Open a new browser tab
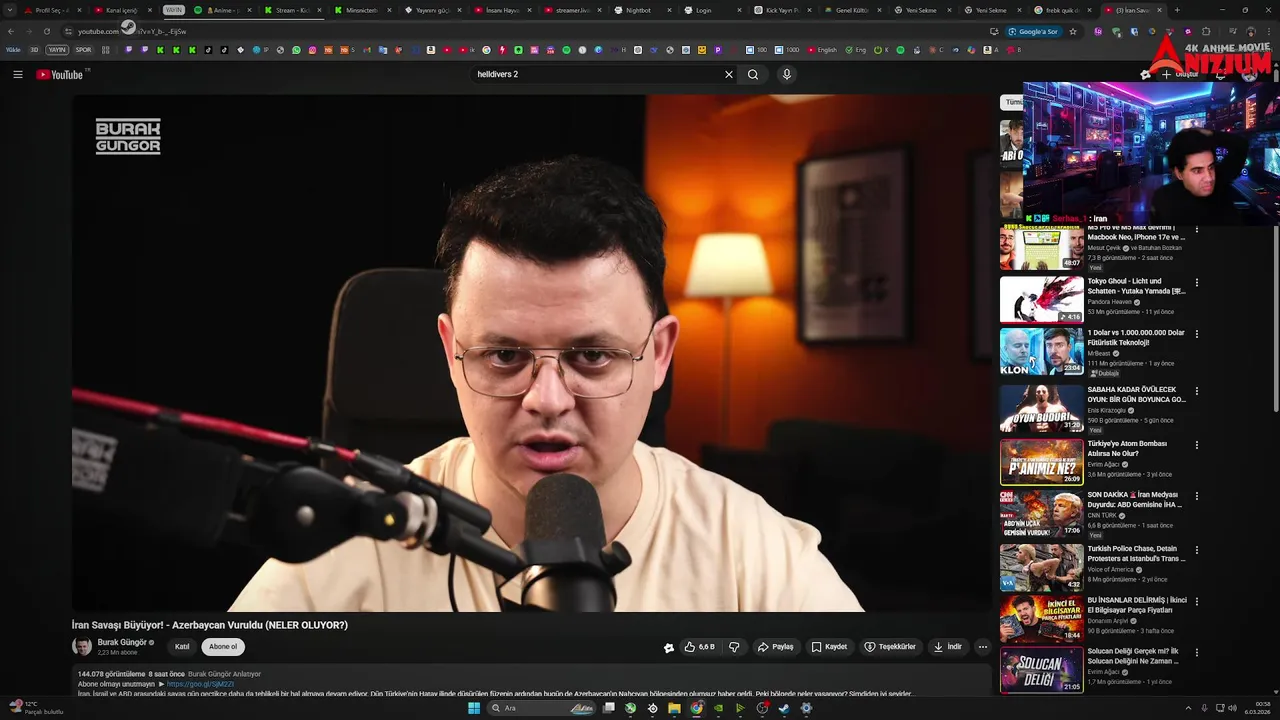 1177,10
